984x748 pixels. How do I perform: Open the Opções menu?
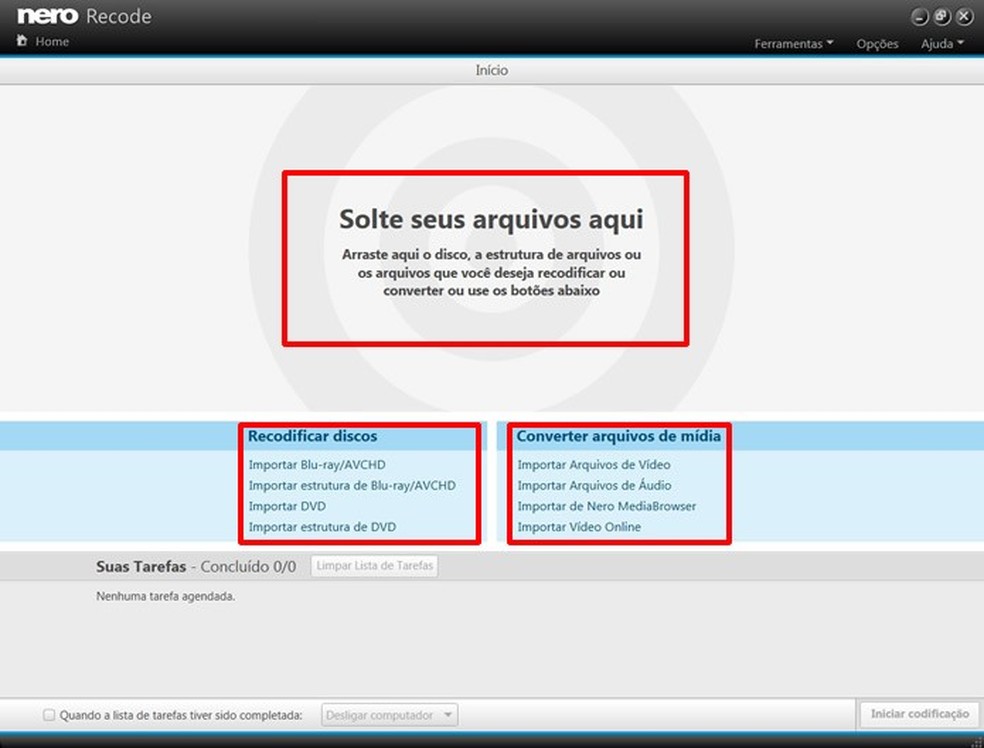[877, 44]
